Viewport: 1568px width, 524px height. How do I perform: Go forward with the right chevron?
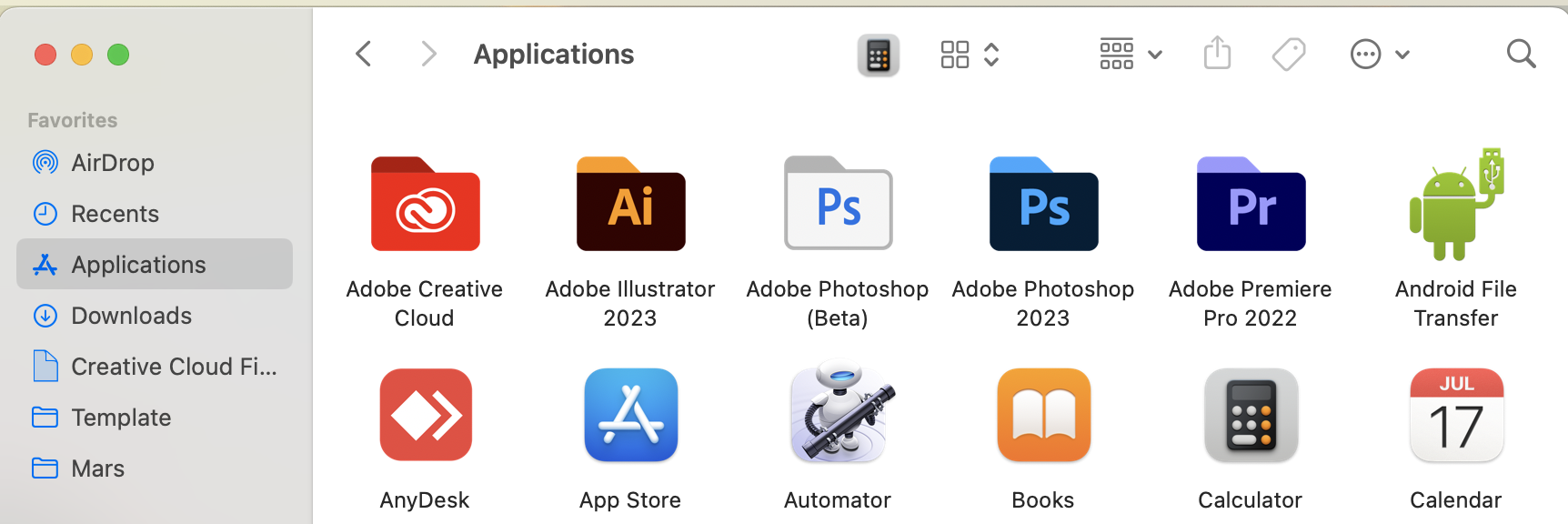(x=429, y=54)
